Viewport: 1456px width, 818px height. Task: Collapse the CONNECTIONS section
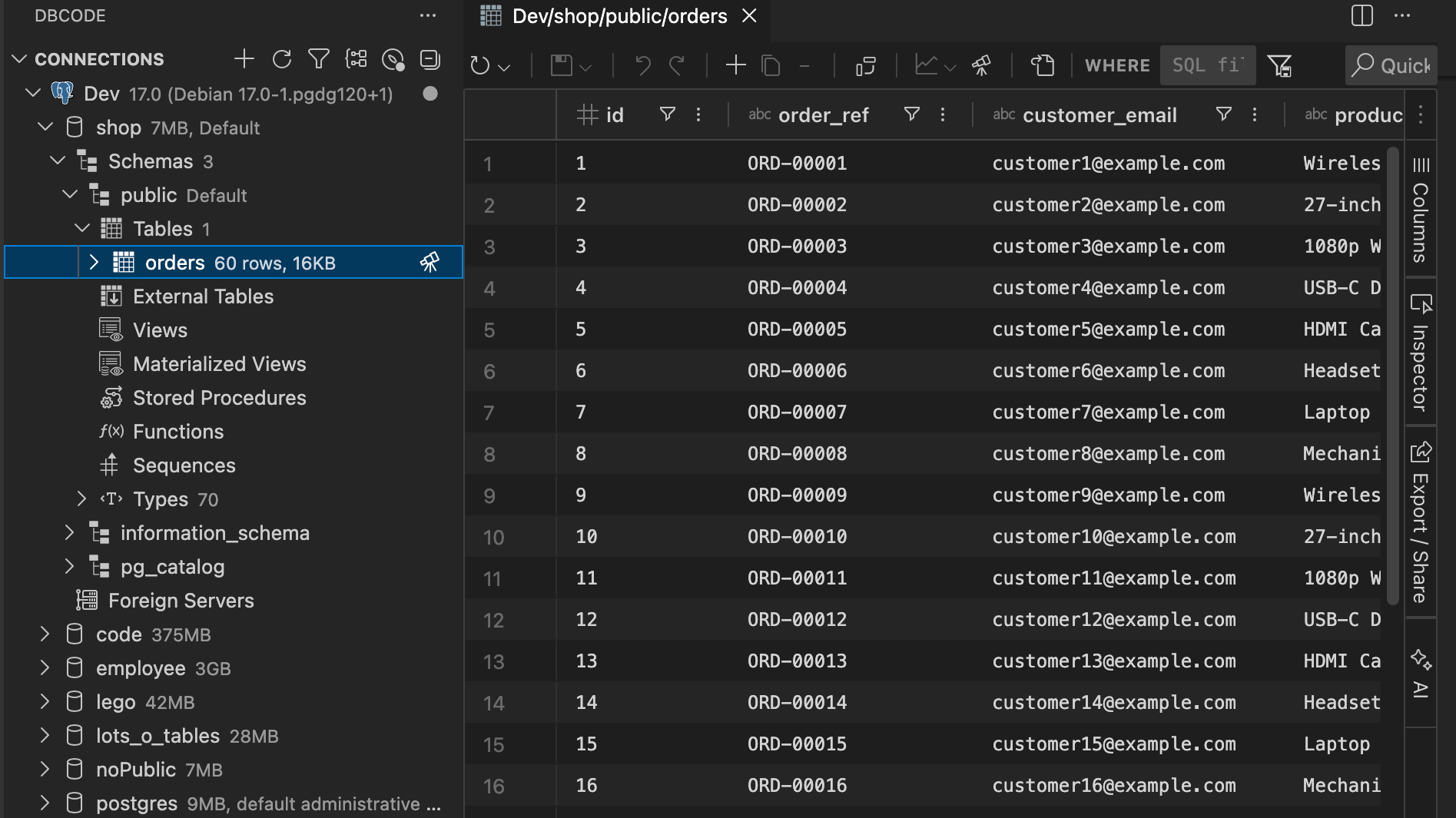pos(20,59)
